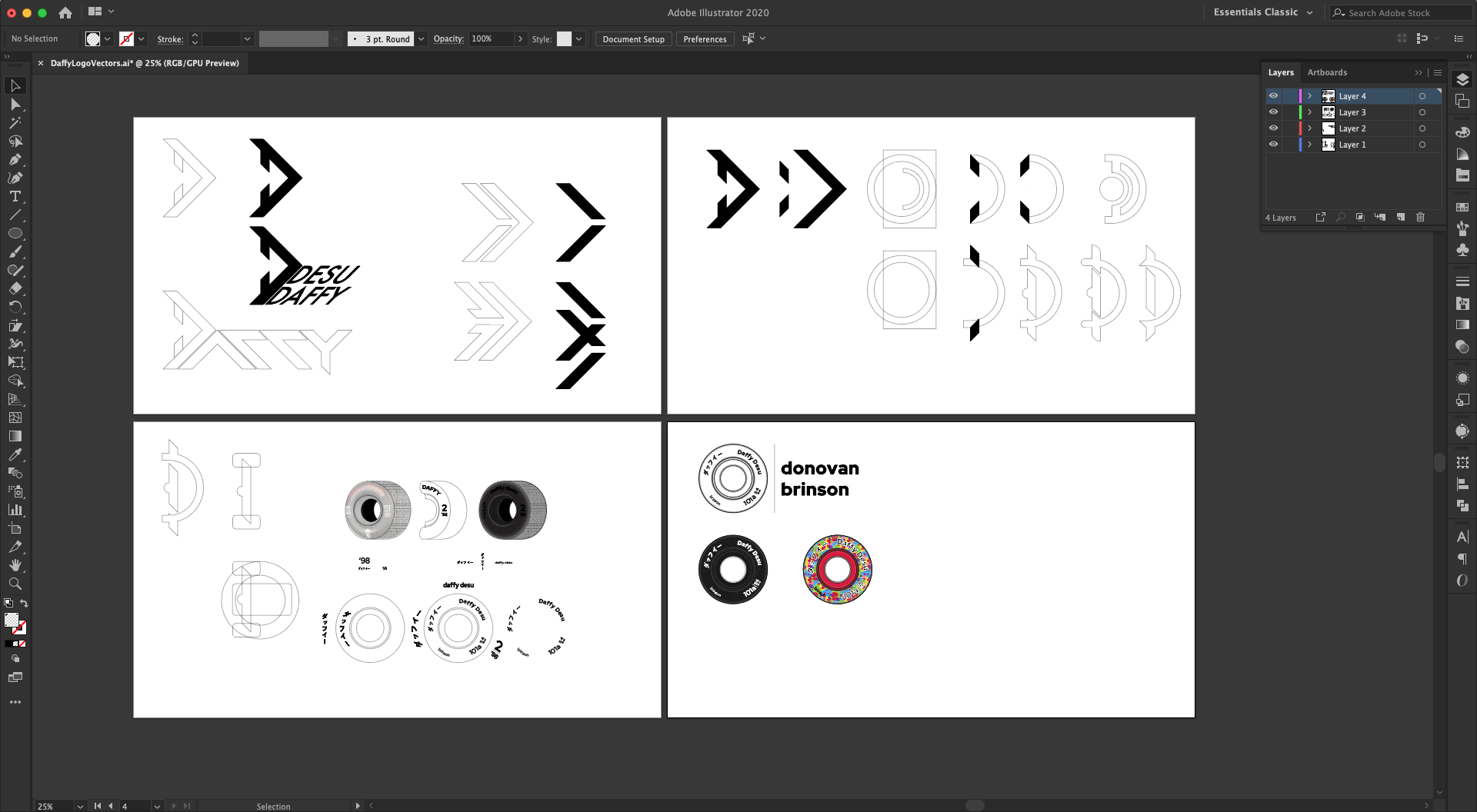This screenshot has width=1477, height=812.
Task: Select the Type tool
Action: click(15, 196)
